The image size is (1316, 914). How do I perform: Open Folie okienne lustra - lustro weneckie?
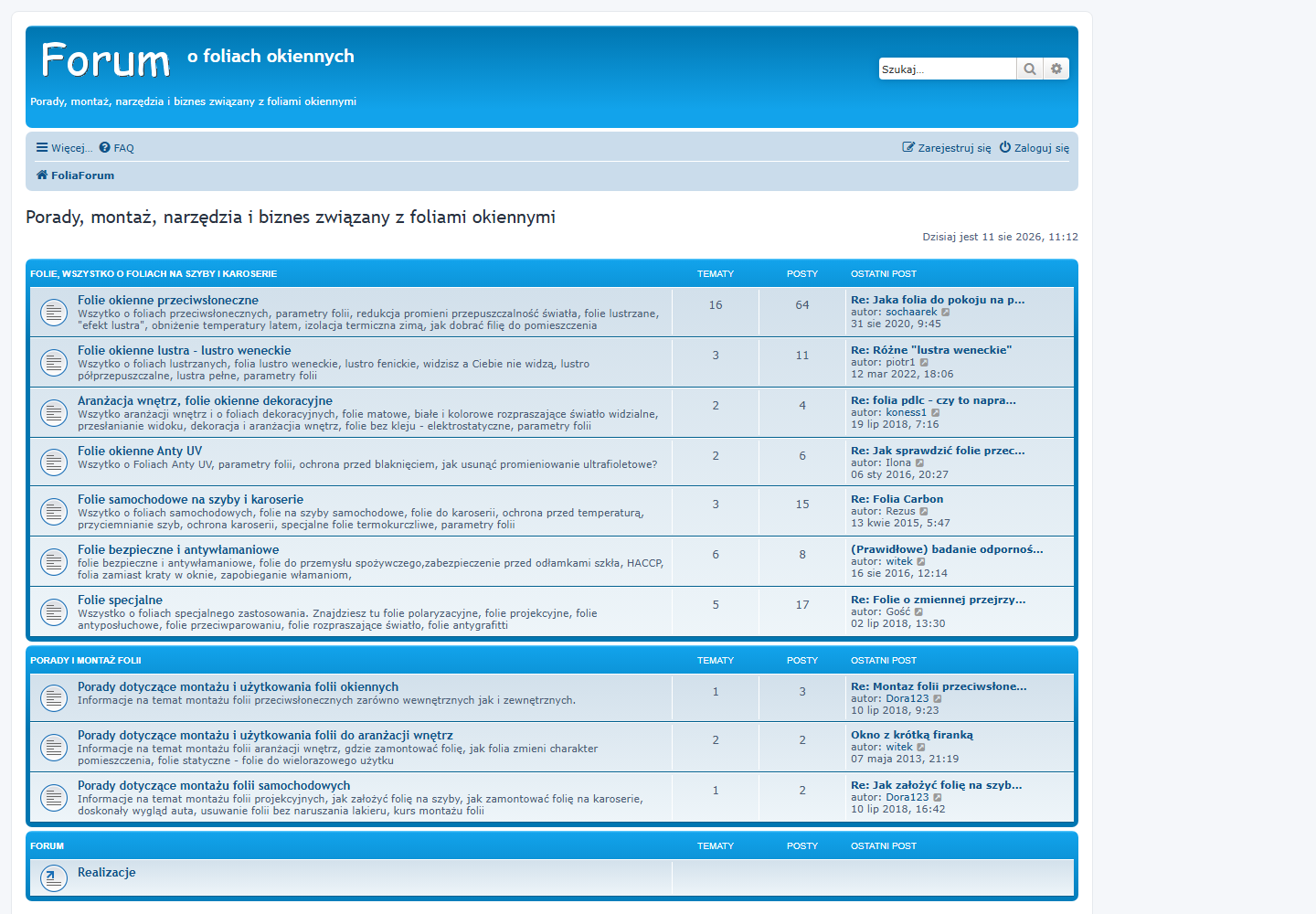click(185, 350)
